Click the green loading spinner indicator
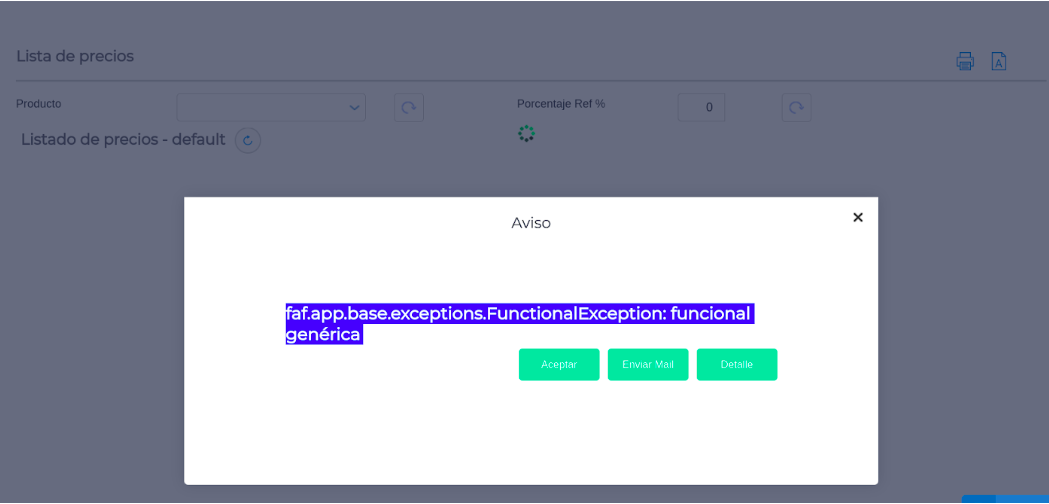1049x504 pixels. pyautogui.click(x=526, y=133)
